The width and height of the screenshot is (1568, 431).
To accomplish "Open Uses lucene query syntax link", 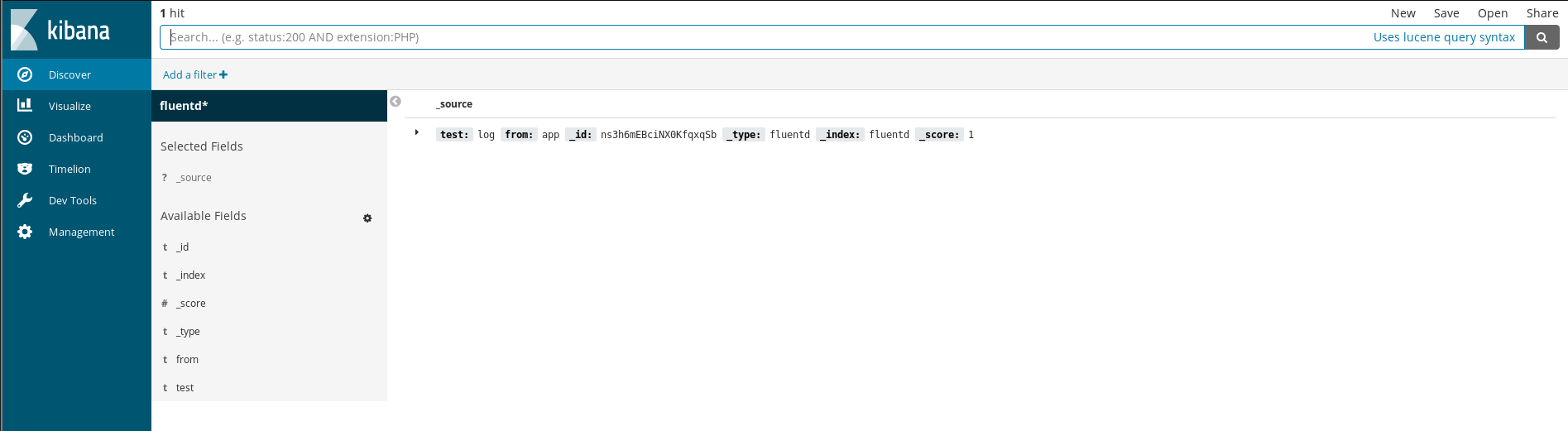I will (1444, 37).
